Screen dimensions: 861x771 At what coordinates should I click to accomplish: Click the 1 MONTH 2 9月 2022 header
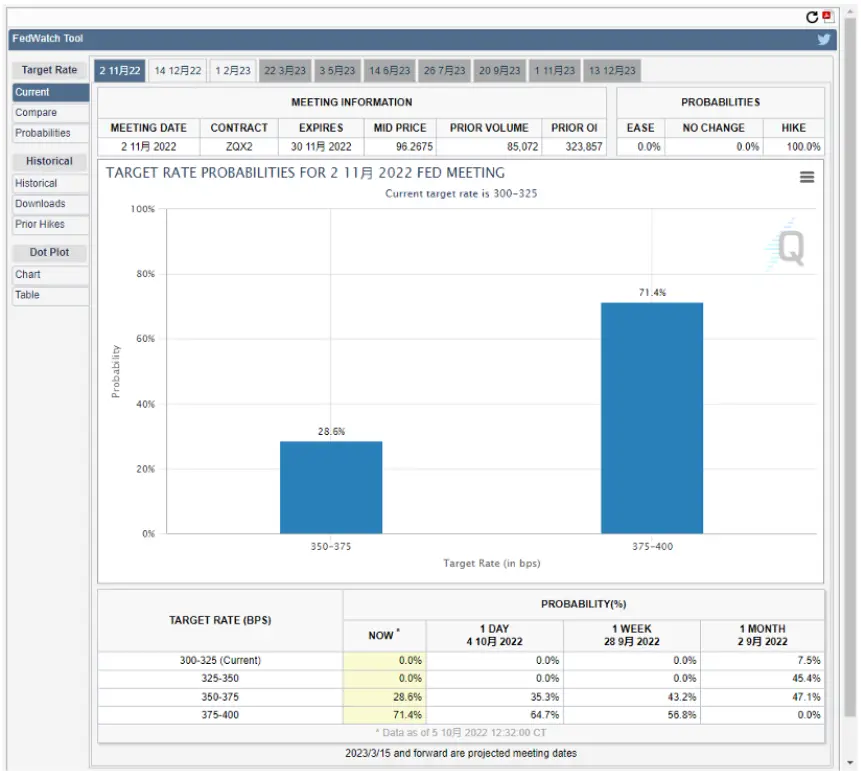(763, 635)
